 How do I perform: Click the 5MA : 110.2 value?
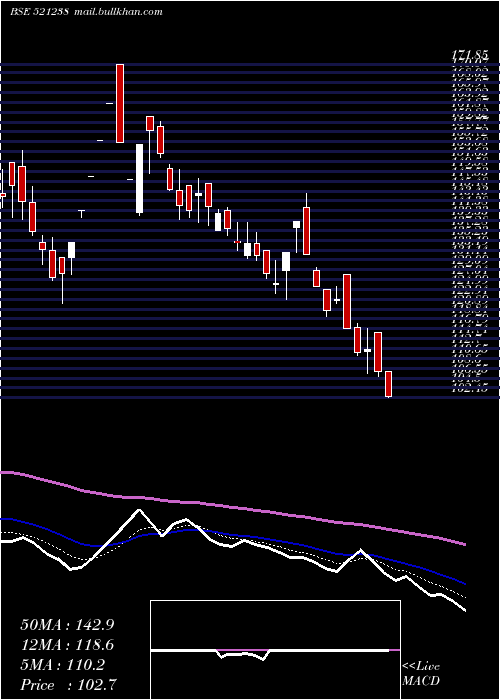62,665
